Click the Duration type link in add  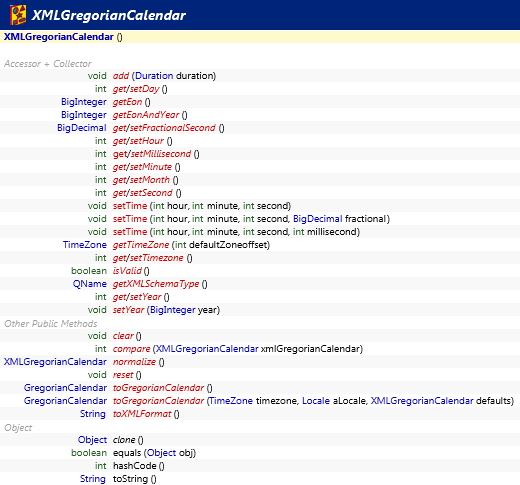pyautogui.click(x=154, y=76)
